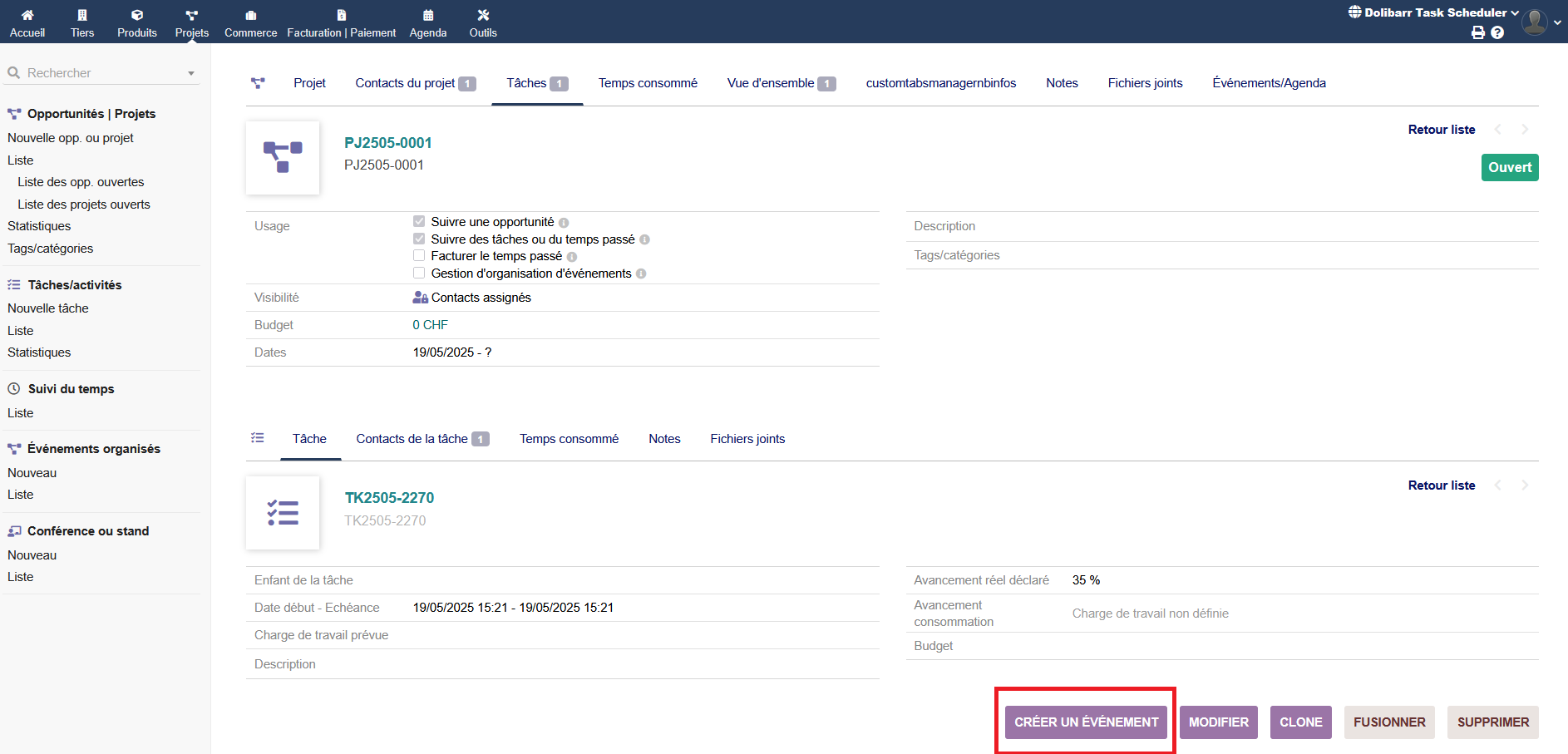1568x754 pixels.
Task: Expand the Rechercher search dropdown arrow
Action: tap(191, 73)
